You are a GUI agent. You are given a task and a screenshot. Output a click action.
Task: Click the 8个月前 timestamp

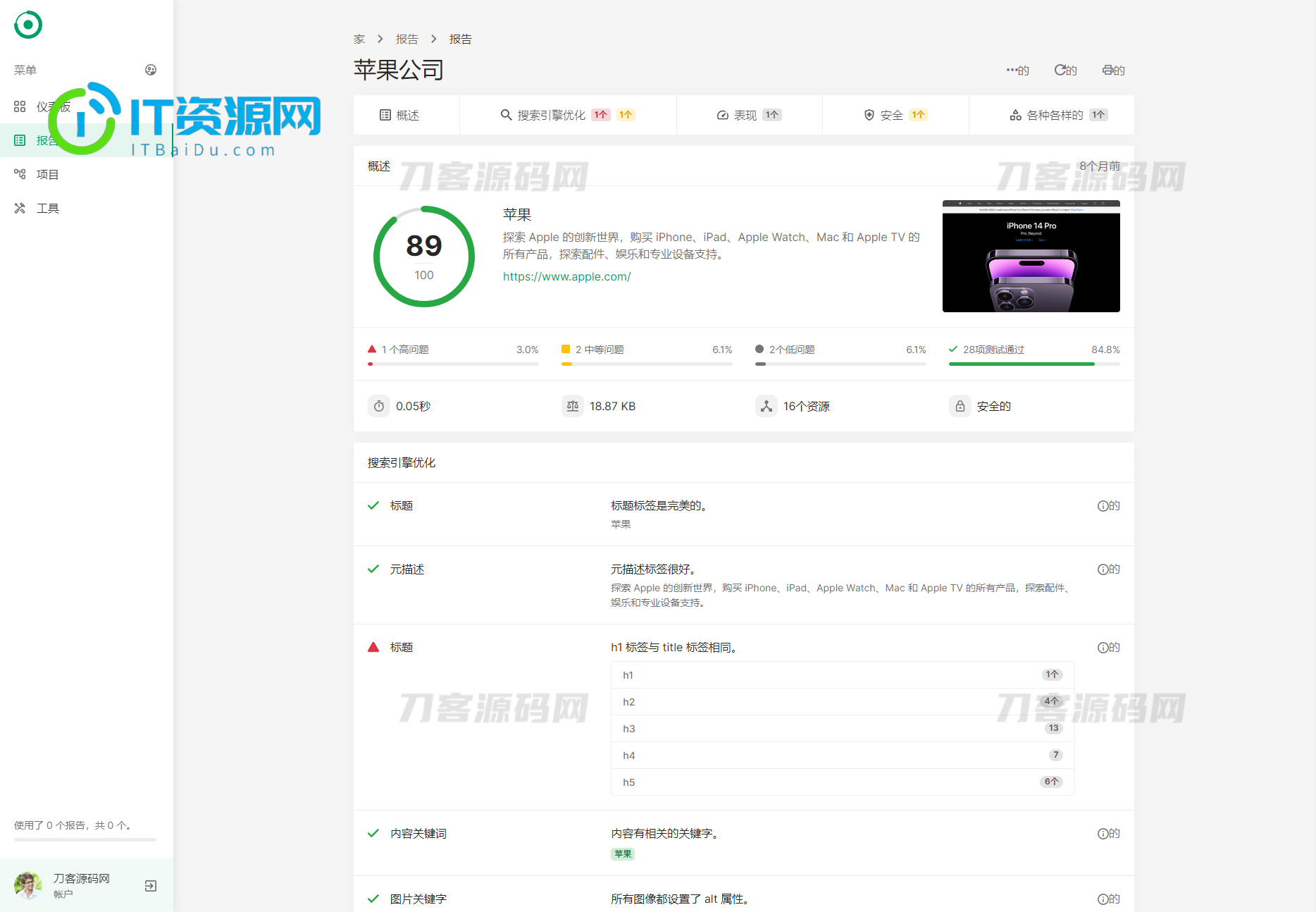pyautogui.click(x=1100, y=166)
